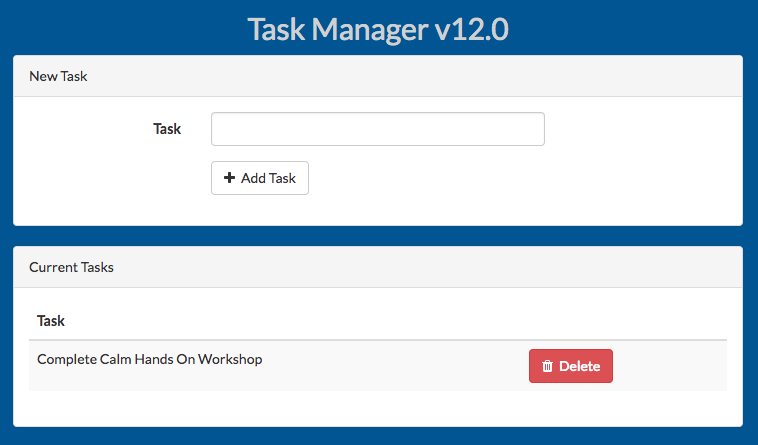Click the word Workshop in the task row

click(230, 359)
